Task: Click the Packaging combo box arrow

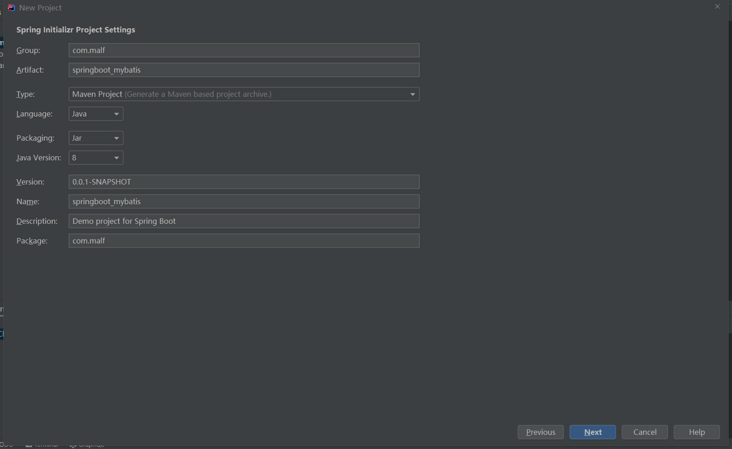Action: click(116, 138)
